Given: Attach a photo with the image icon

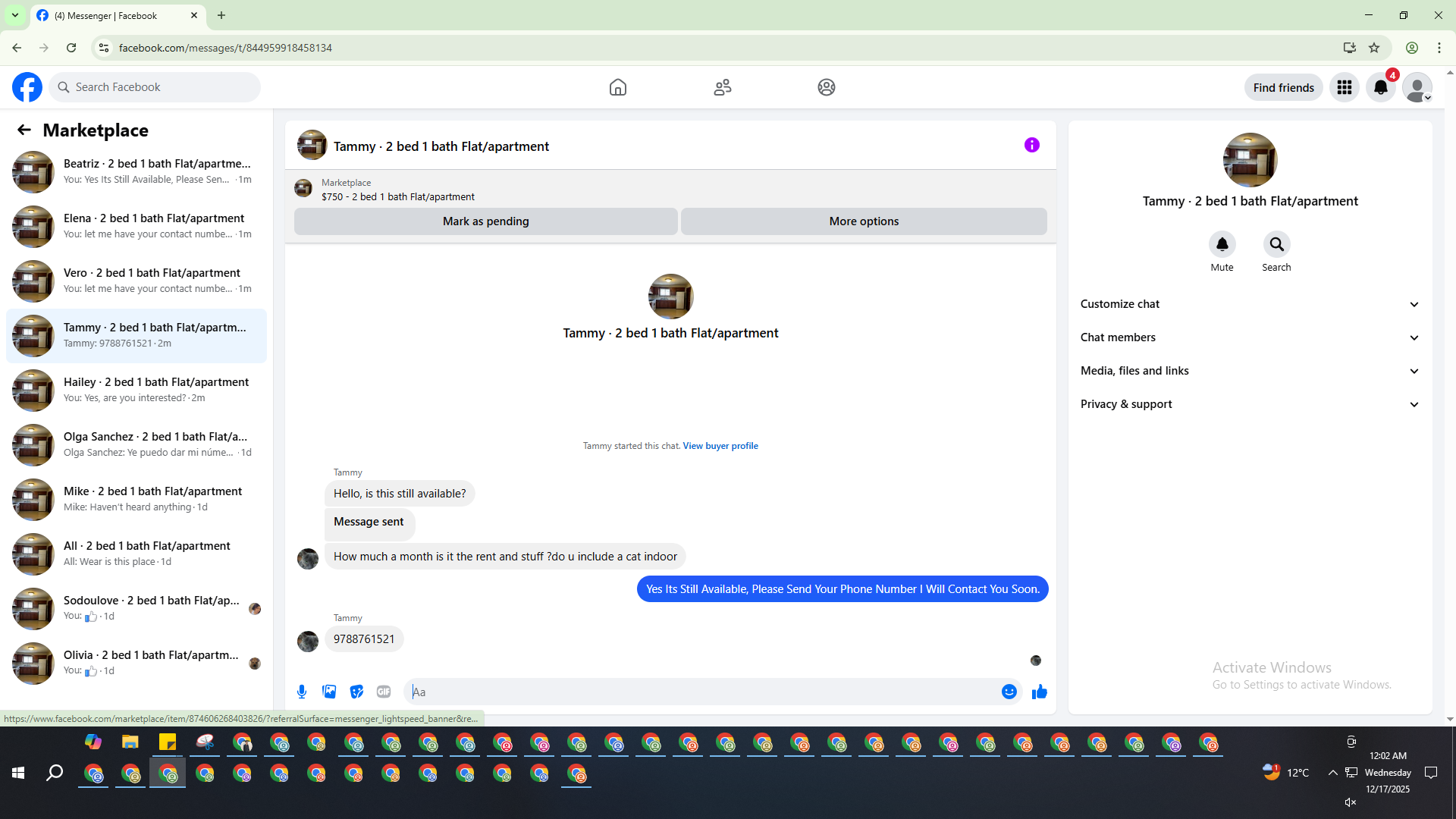Looking at the screenshot, I should point(329,692).
